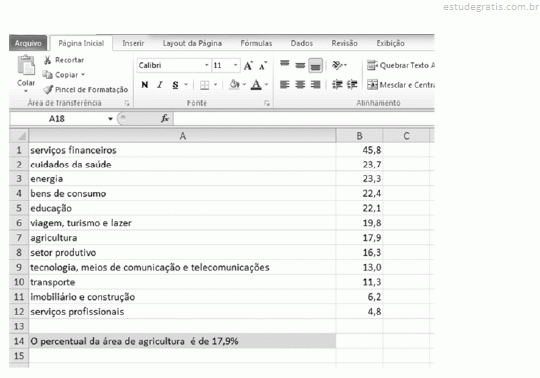Click cell 'O percentual da área de agricultura'
This screenshot has height=378, width=540.
[x=183, y=341]
